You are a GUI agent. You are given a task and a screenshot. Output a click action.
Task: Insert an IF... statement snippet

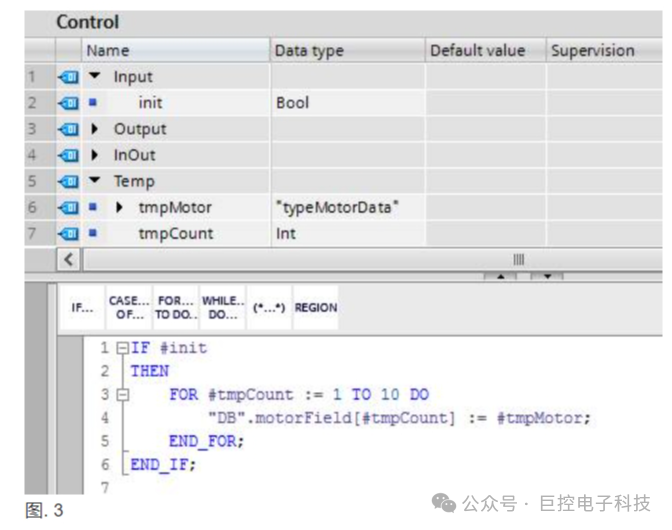click(x=82, y=307)
